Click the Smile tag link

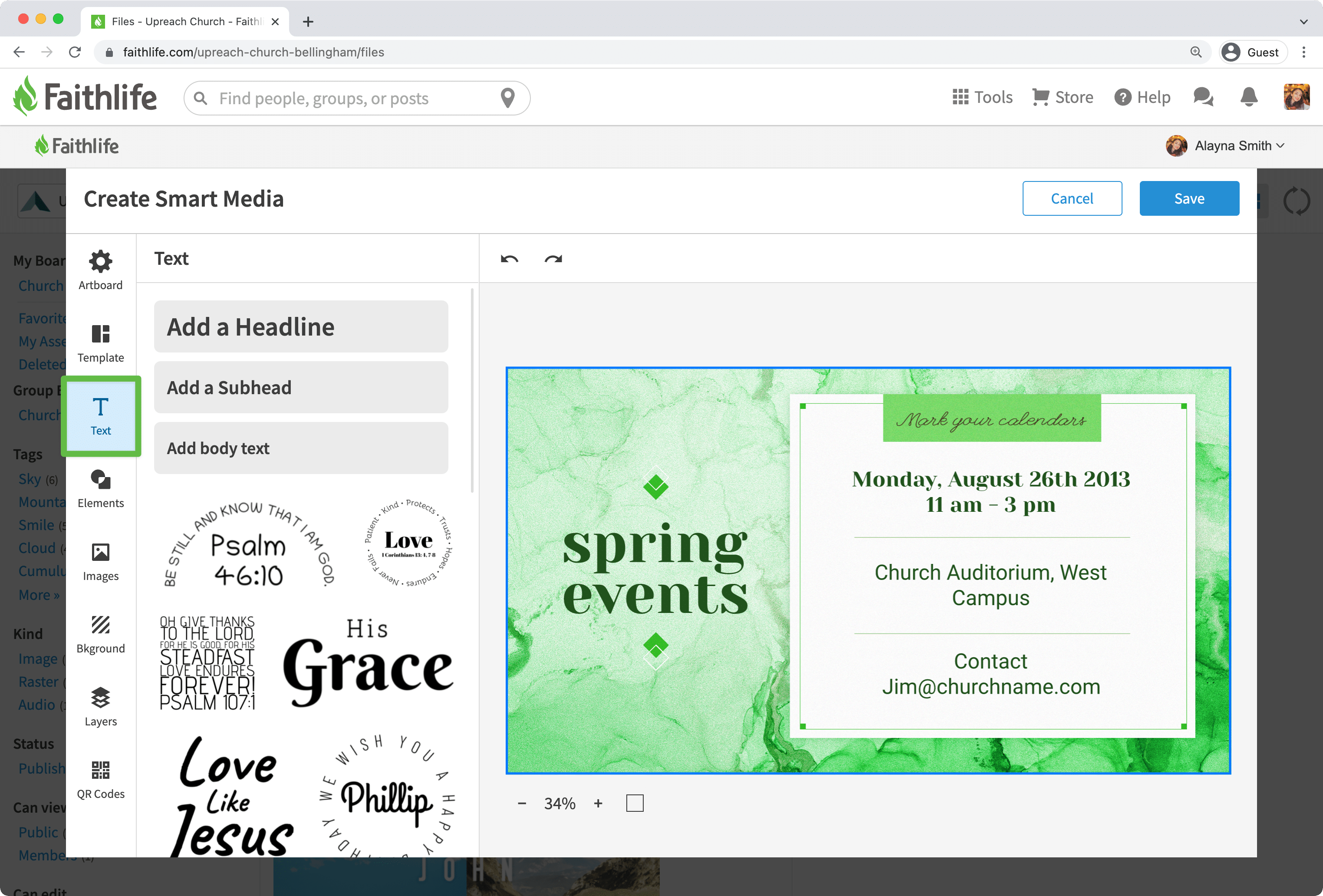coord(36,525)
